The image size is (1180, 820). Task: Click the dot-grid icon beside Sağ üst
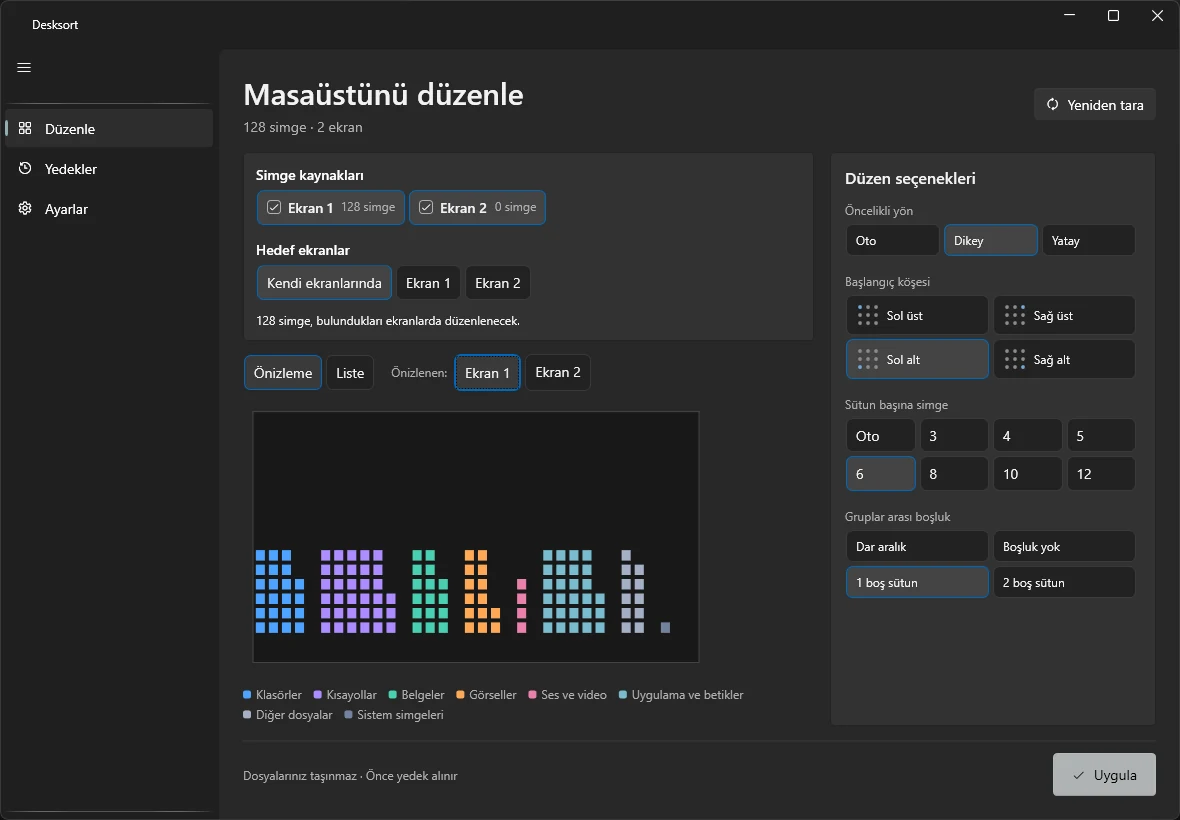point(1014,315)
